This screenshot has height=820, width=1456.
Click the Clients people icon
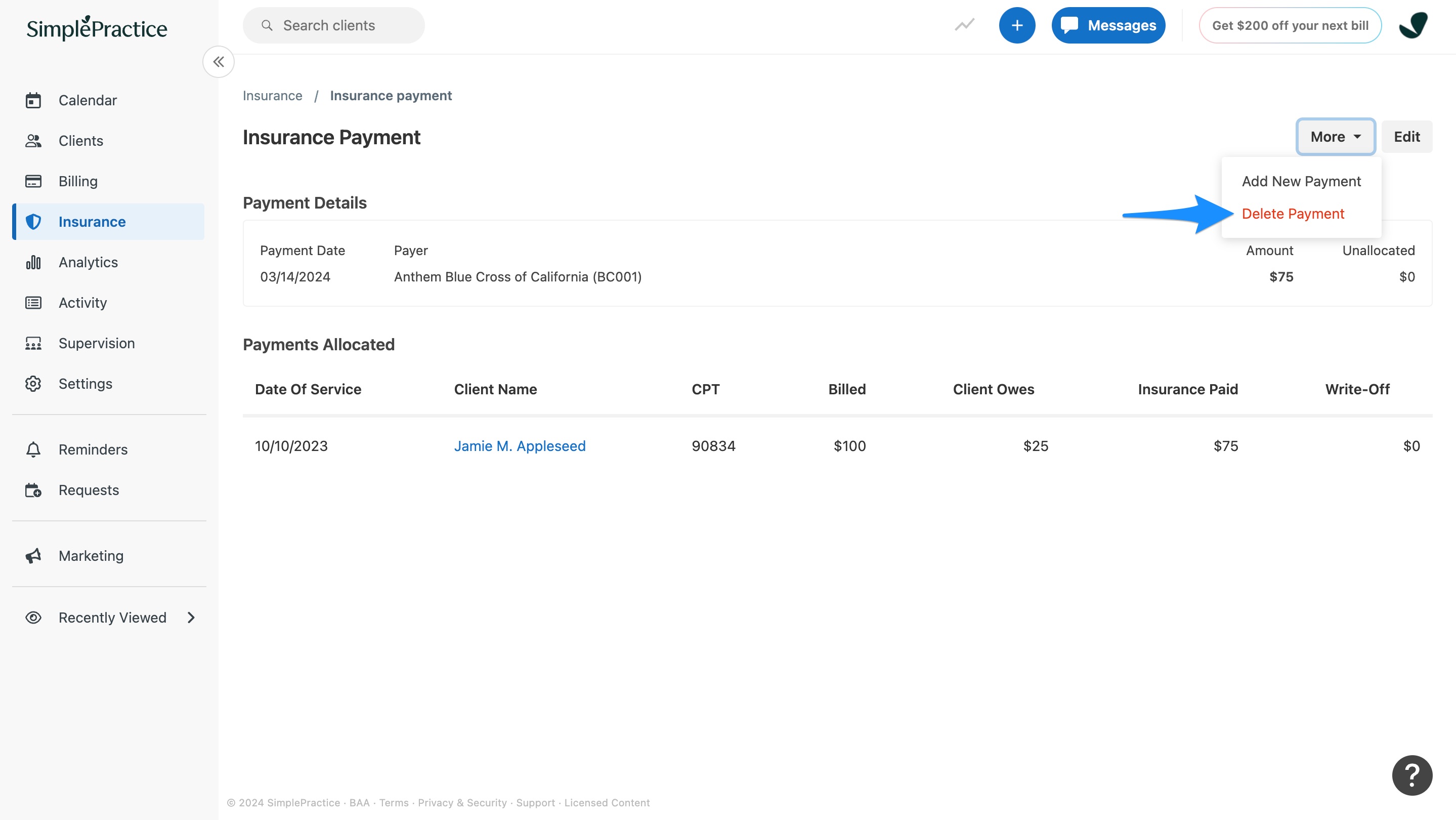pyautogui.click(x=33, y=141)
